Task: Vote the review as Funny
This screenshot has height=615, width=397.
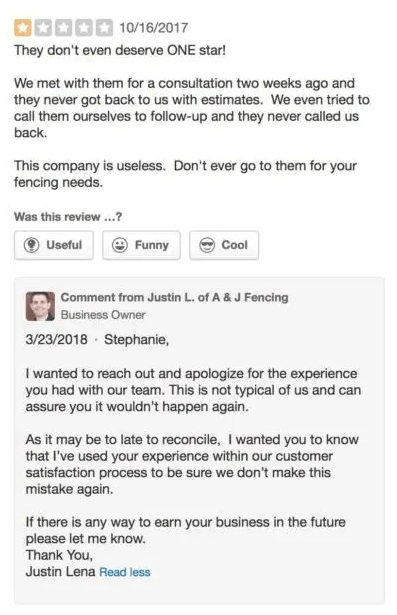Action: coord(142,245)
